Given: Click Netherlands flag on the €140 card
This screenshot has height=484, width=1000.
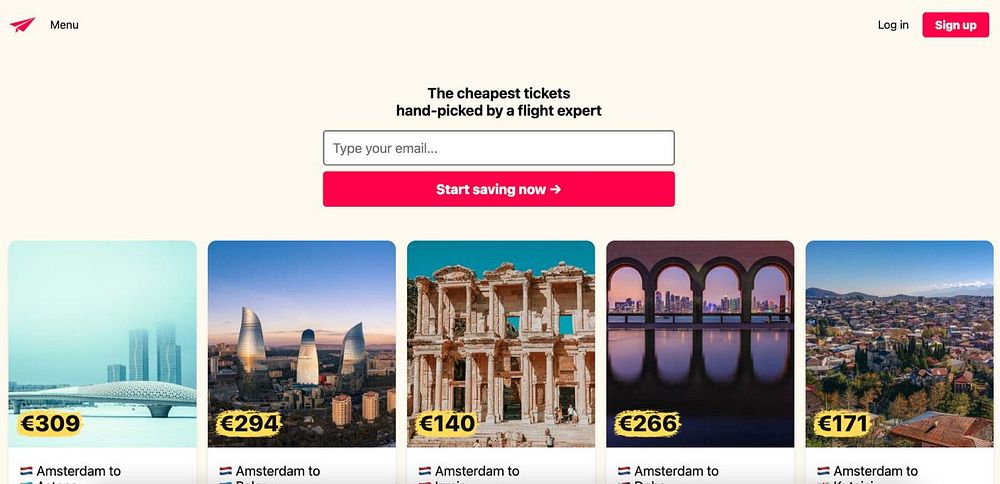Looking at the screenshot, I should [x=425, y=471].
